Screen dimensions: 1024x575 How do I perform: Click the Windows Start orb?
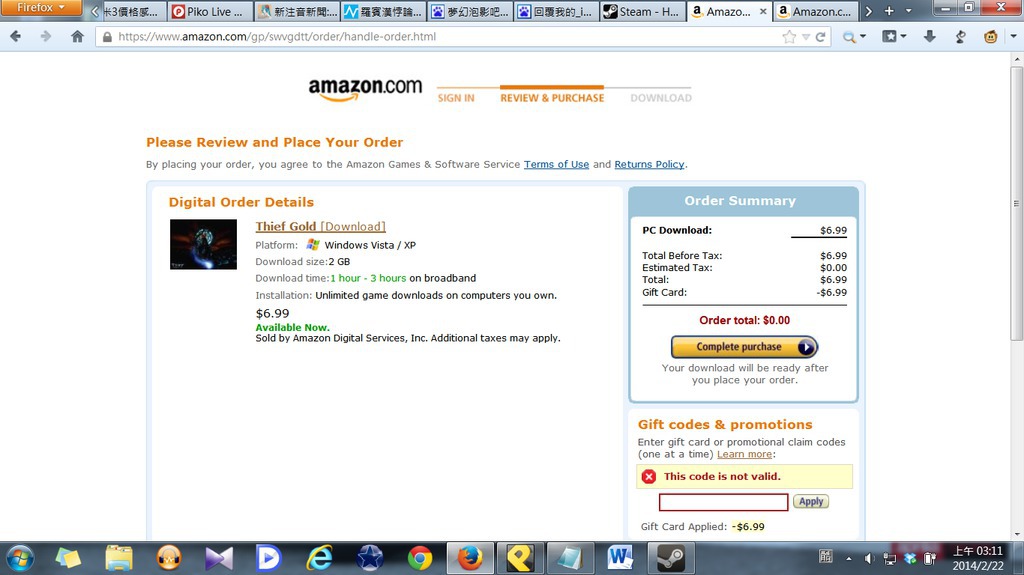20,559
